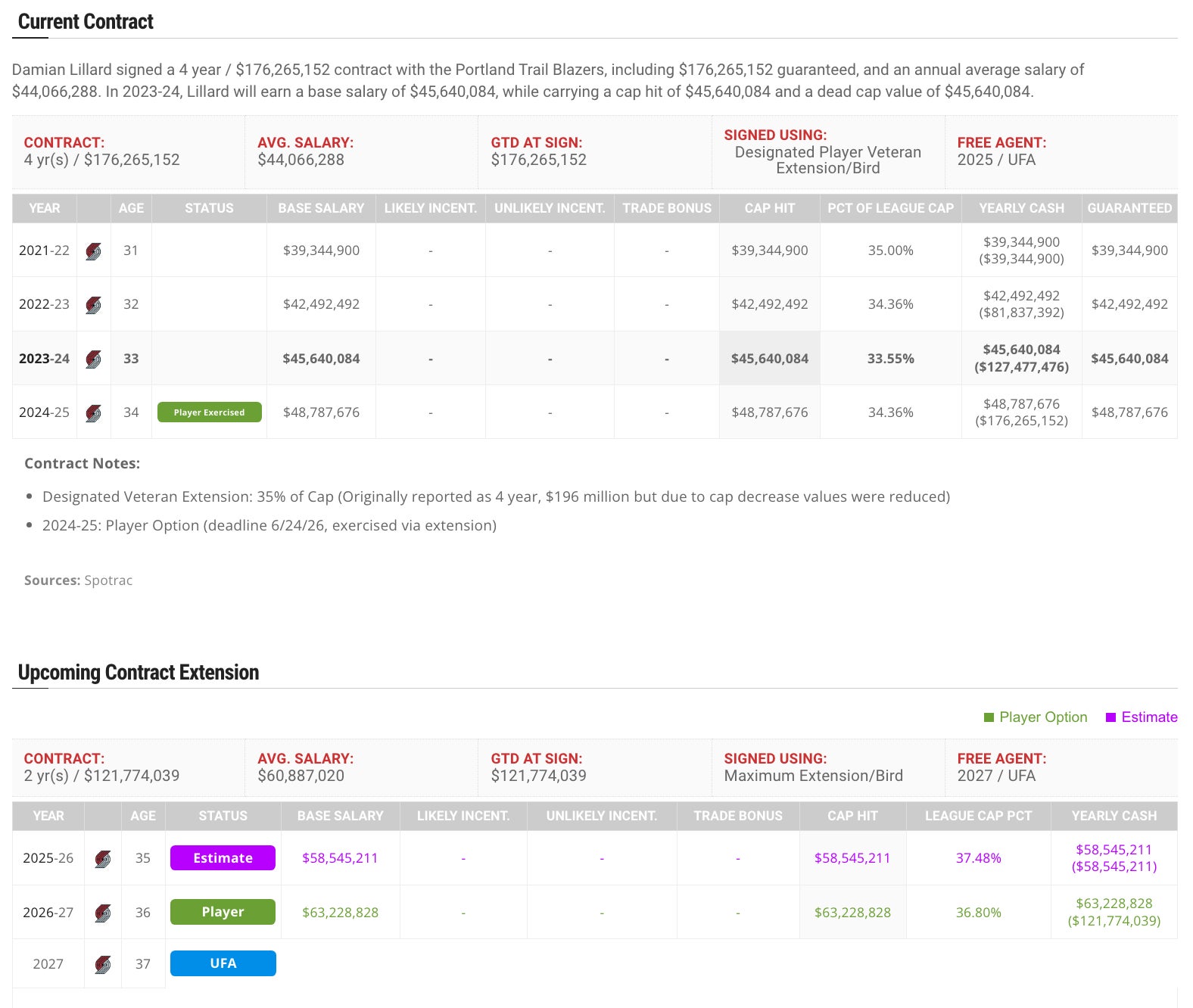
Task: Click the green Player Exercised badge
Action: pos(209,412)
